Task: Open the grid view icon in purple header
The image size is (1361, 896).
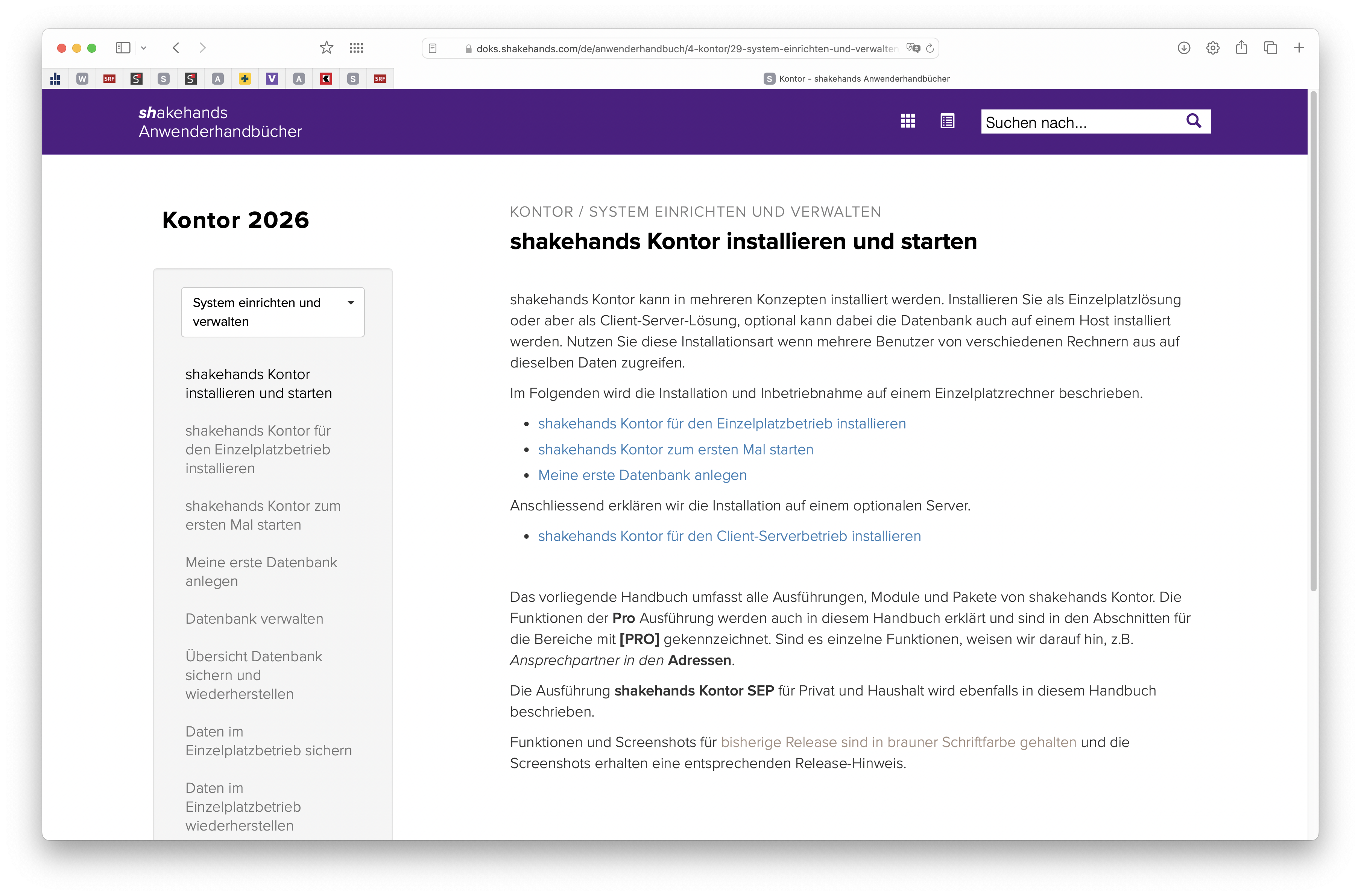Action: coord(908,121)
